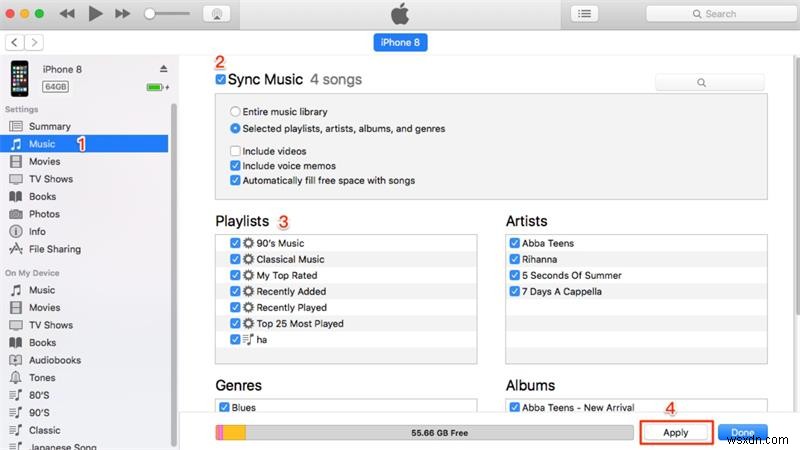Viewport: 800px width, 450px height.
Task: Uncheck 7 Days A Cappella artist
Action: [514, 291]
